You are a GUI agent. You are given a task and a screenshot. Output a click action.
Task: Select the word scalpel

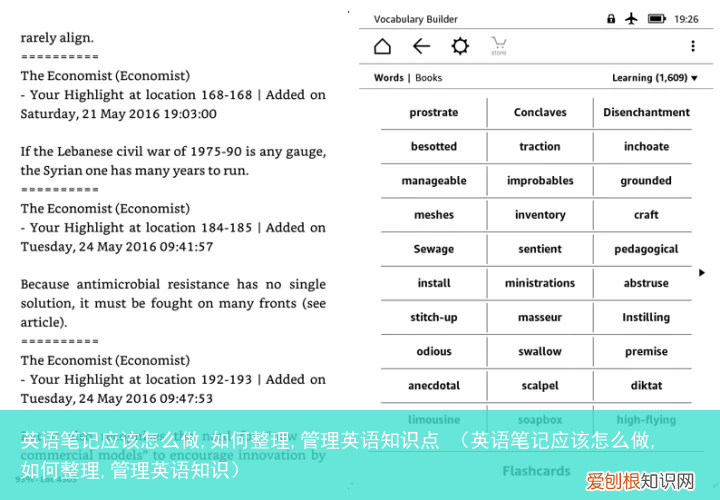[x=540, y=386]
